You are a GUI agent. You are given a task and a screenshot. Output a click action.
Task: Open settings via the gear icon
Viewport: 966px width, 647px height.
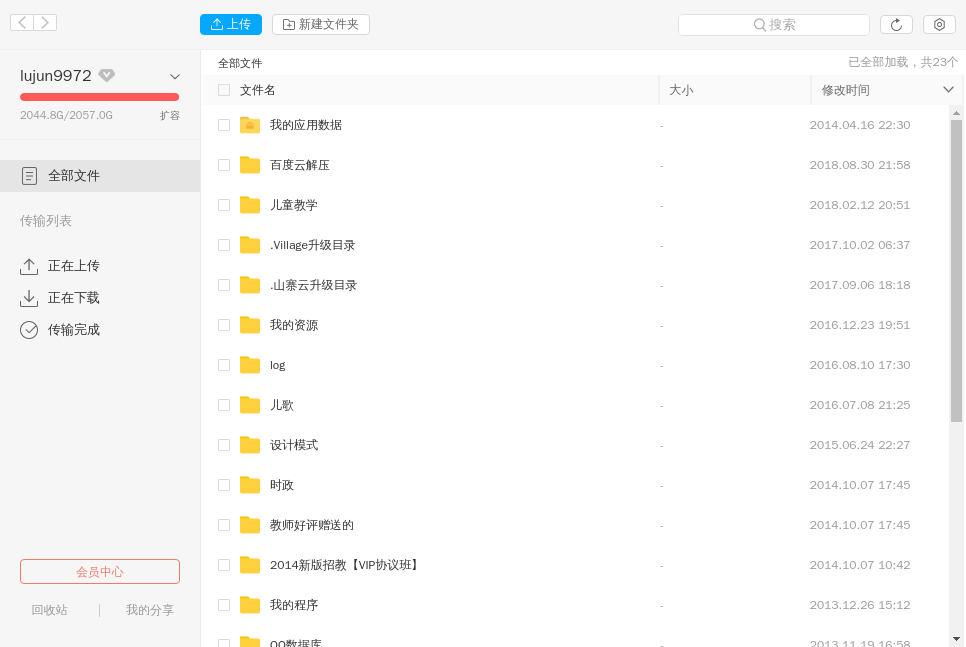point(938,24)
